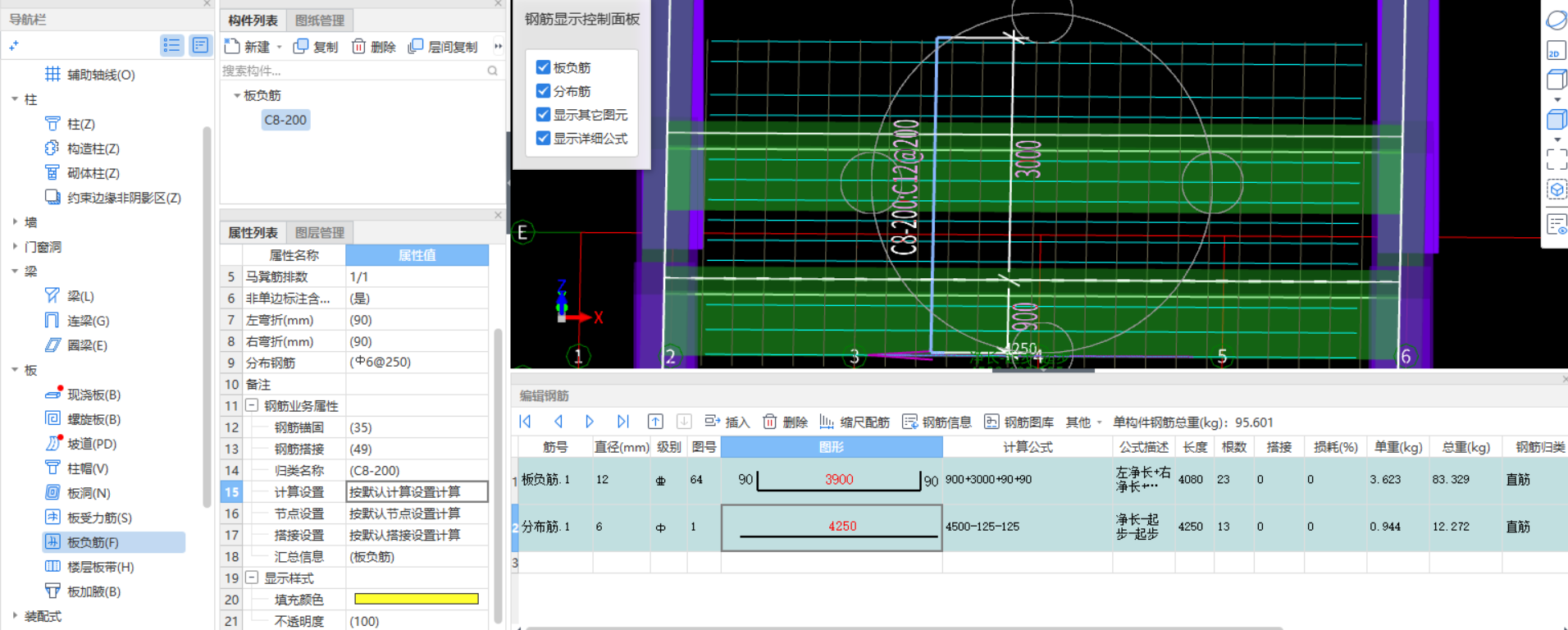Click 复制 copy component button
This screenshot has height=630, width=1568.
[x=316, y=47]
